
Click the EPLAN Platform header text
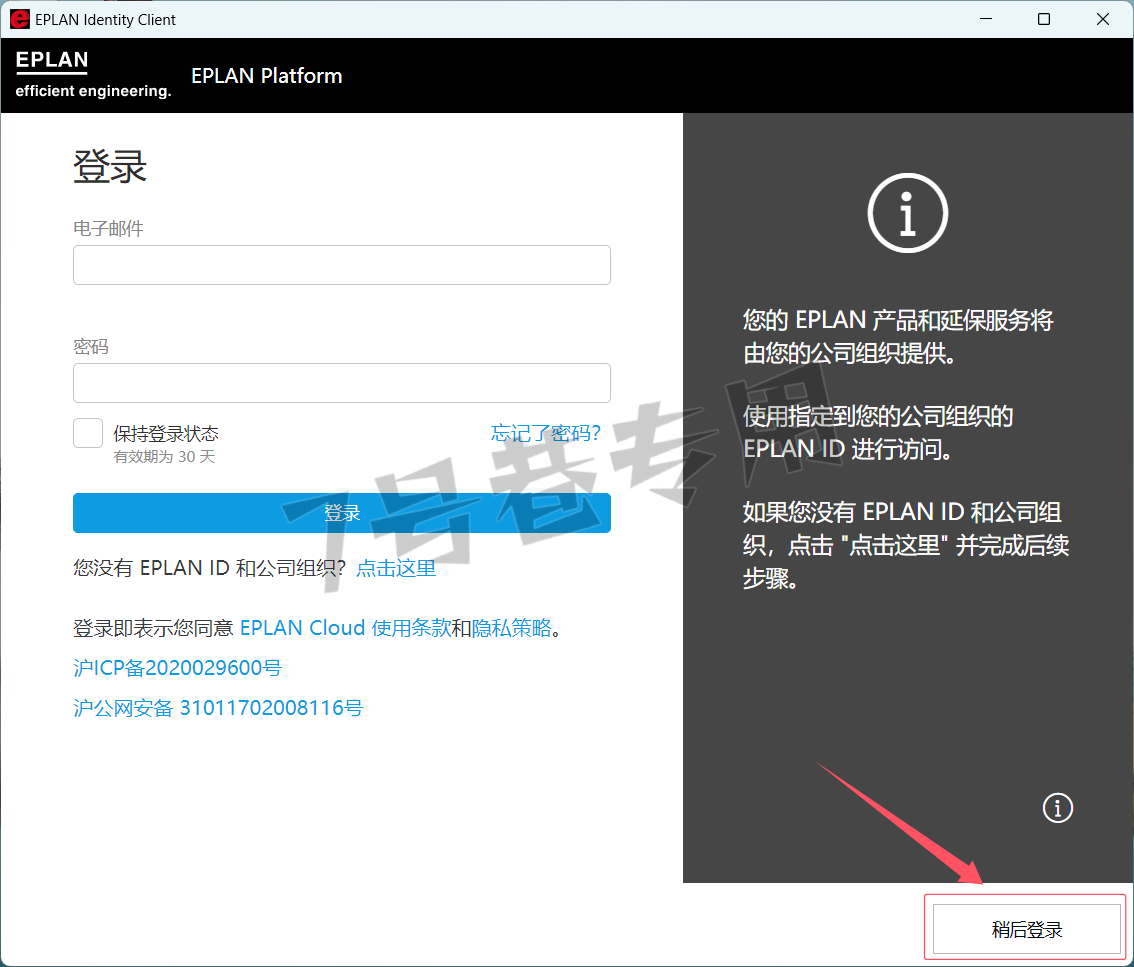coord(266,76)
